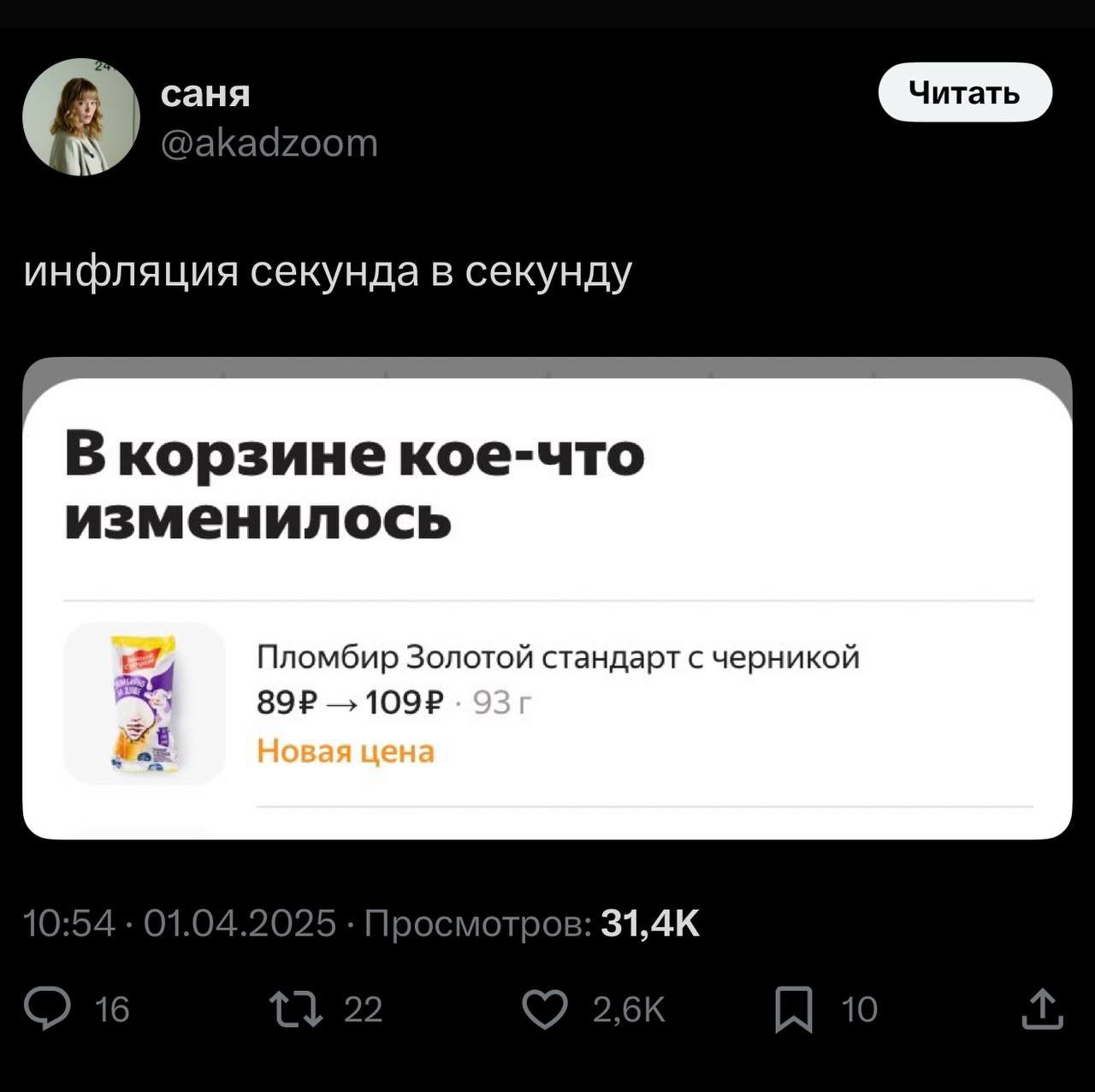Select Пломбир Золотой стандарт с черникой title
Screen dimensions: 1095x1092
558,657
